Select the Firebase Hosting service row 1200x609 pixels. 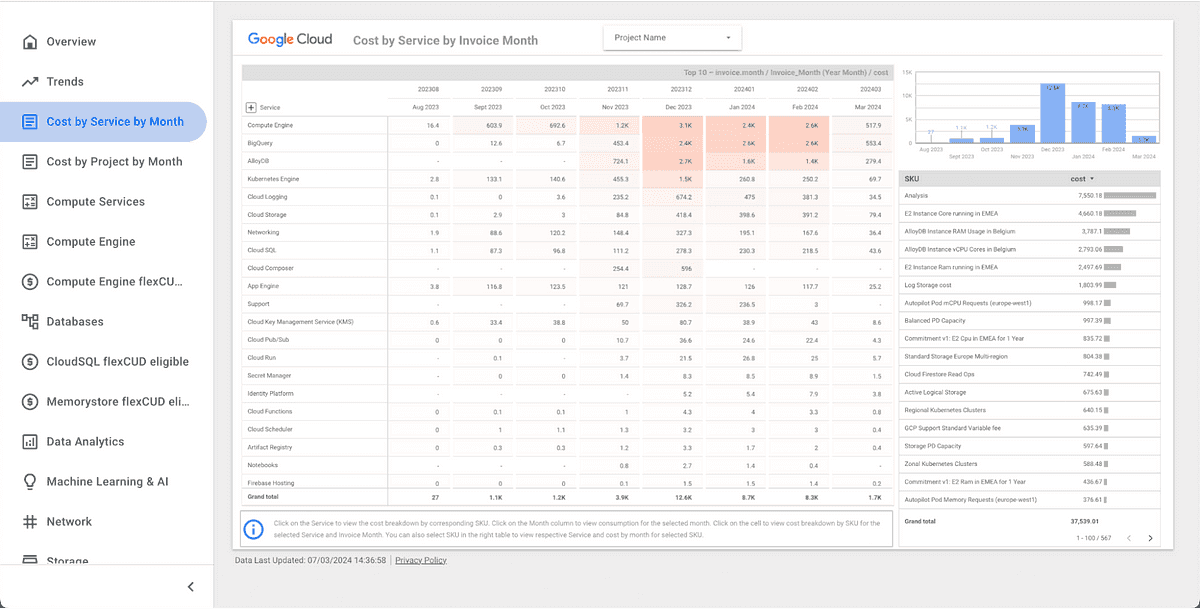click(x=567, y=483)
